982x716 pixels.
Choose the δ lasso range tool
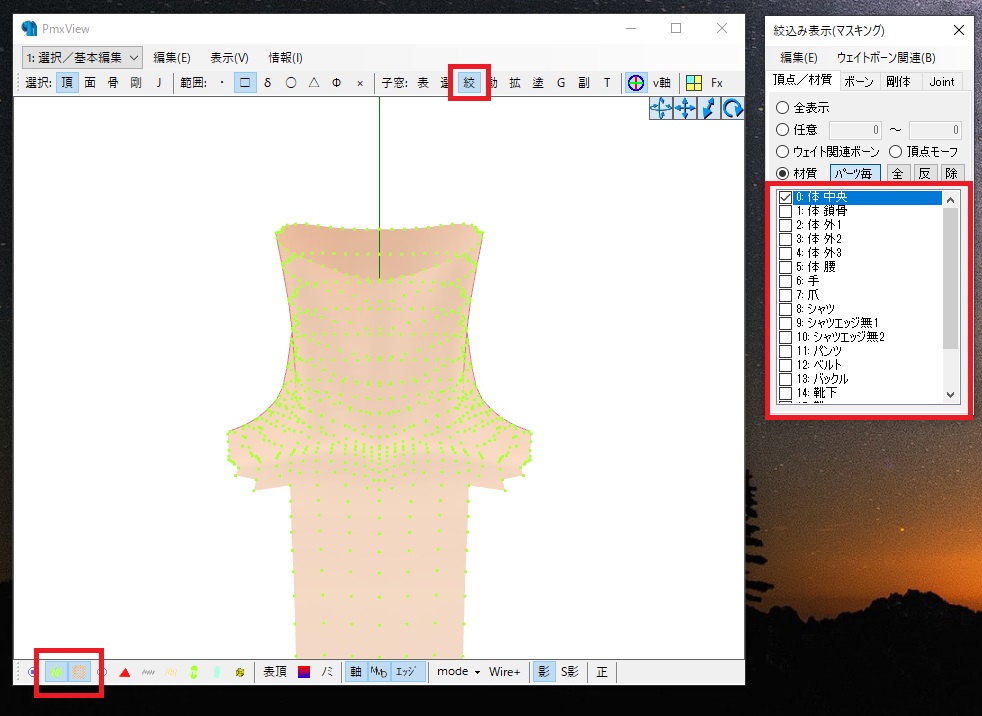click(x=267, y=83)
